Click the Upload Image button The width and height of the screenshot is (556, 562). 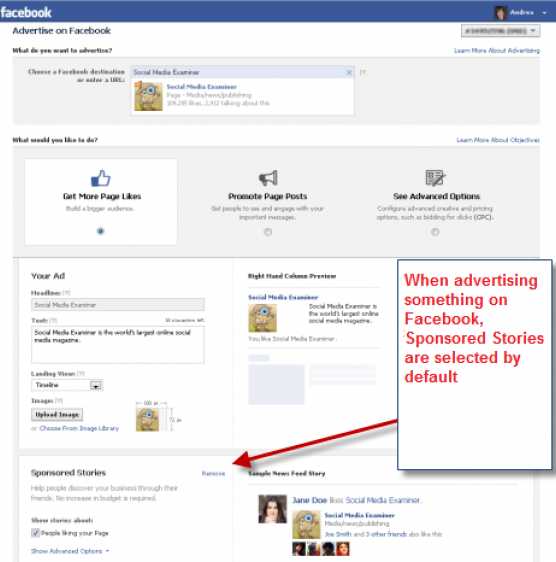point(57,415)
